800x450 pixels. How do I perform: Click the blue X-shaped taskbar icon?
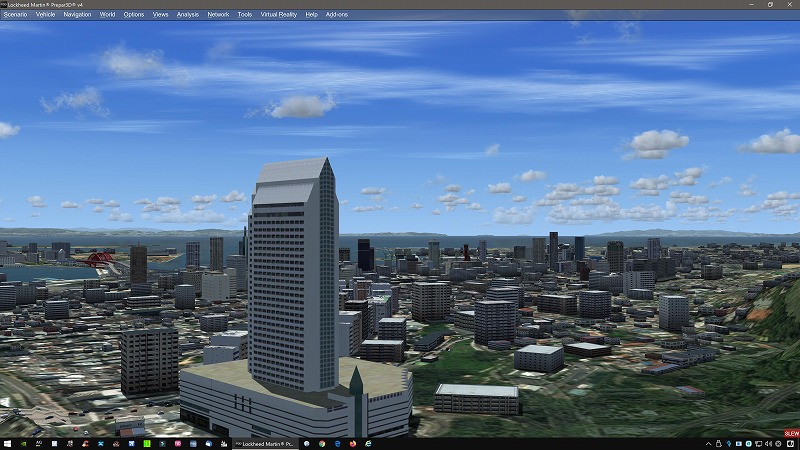pos(101,444)
